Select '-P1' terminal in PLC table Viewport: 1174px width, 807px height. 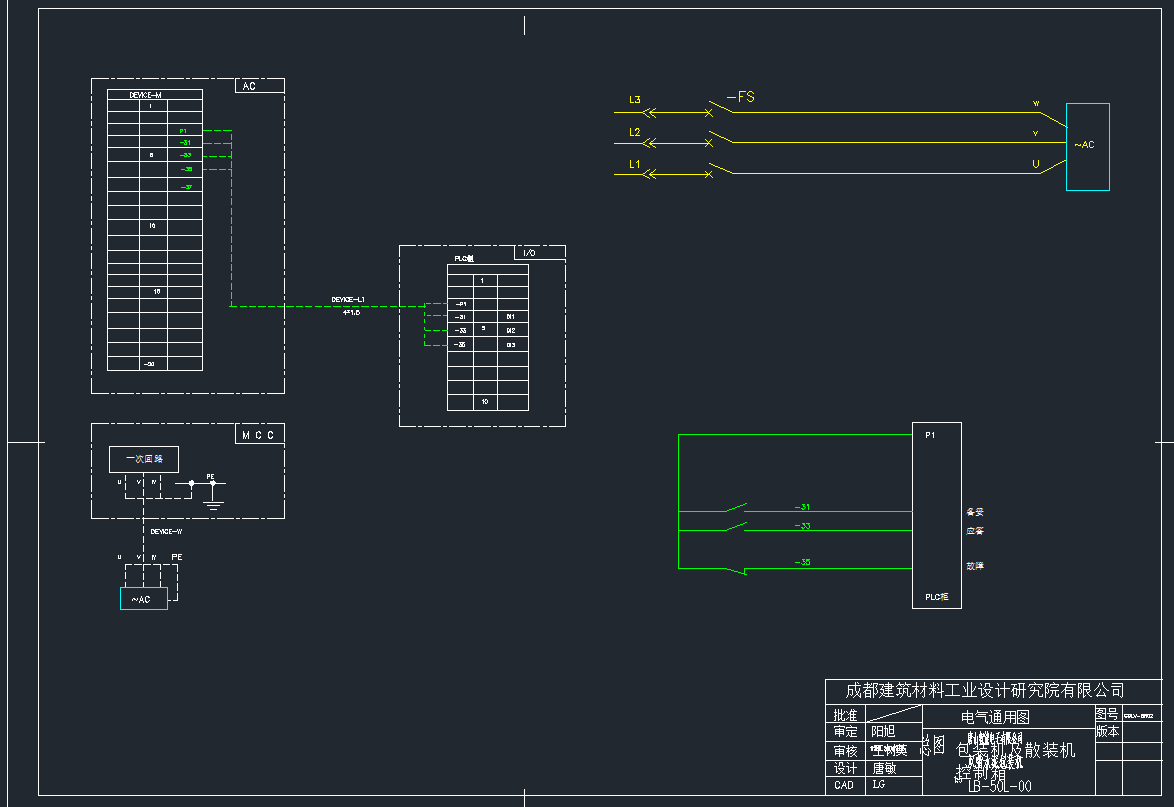point(461,304)
